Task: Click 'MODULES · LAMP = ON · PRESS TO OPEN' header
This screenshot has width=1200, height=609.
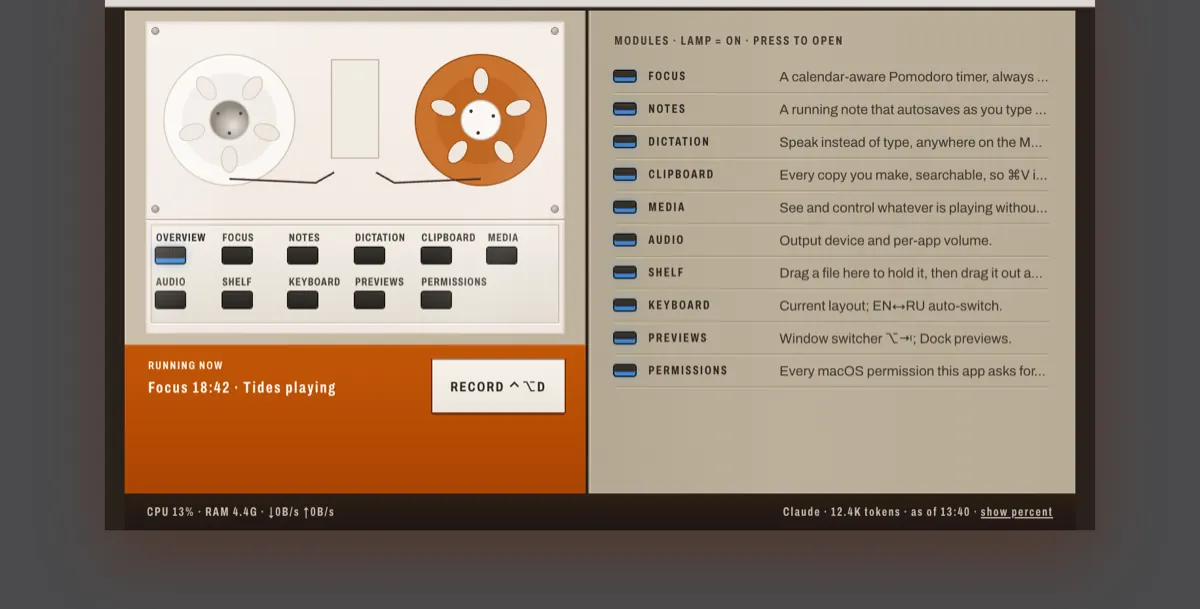Action: (x=729, y=41)
